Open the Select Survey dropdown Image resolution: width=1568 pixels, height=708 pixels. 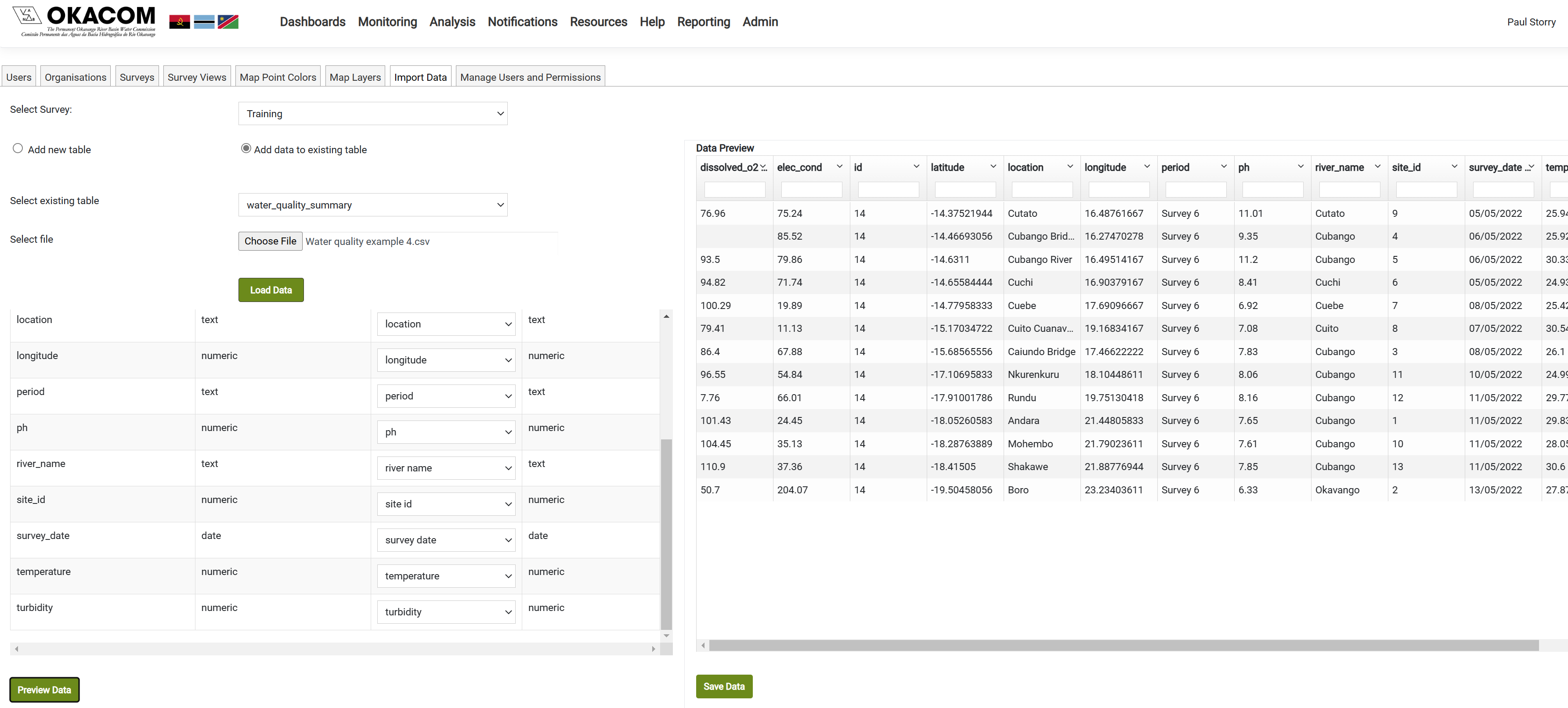coord(372,114)
